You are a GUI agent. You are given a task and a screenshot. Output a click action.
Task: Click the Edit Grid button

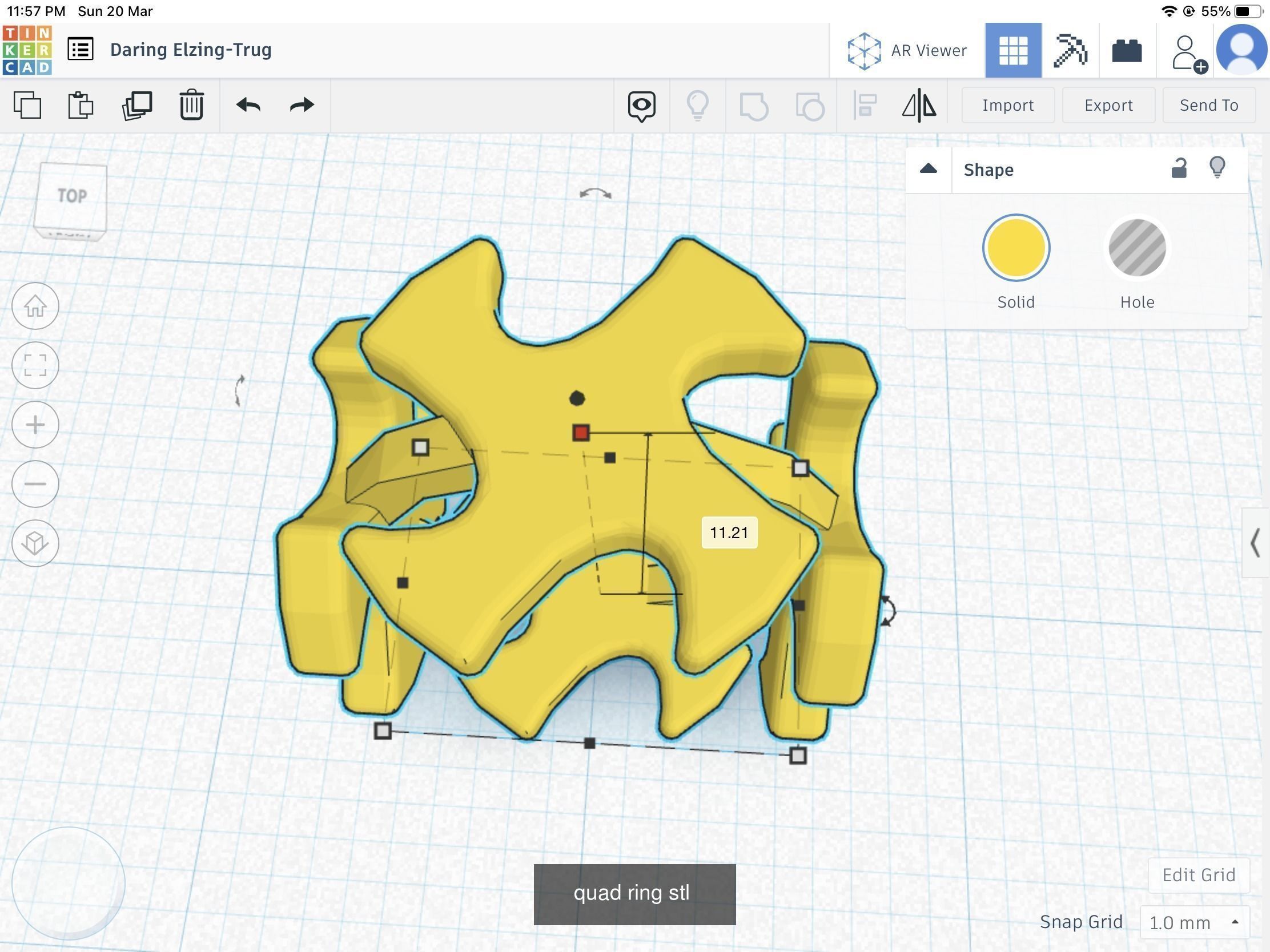1198,875
